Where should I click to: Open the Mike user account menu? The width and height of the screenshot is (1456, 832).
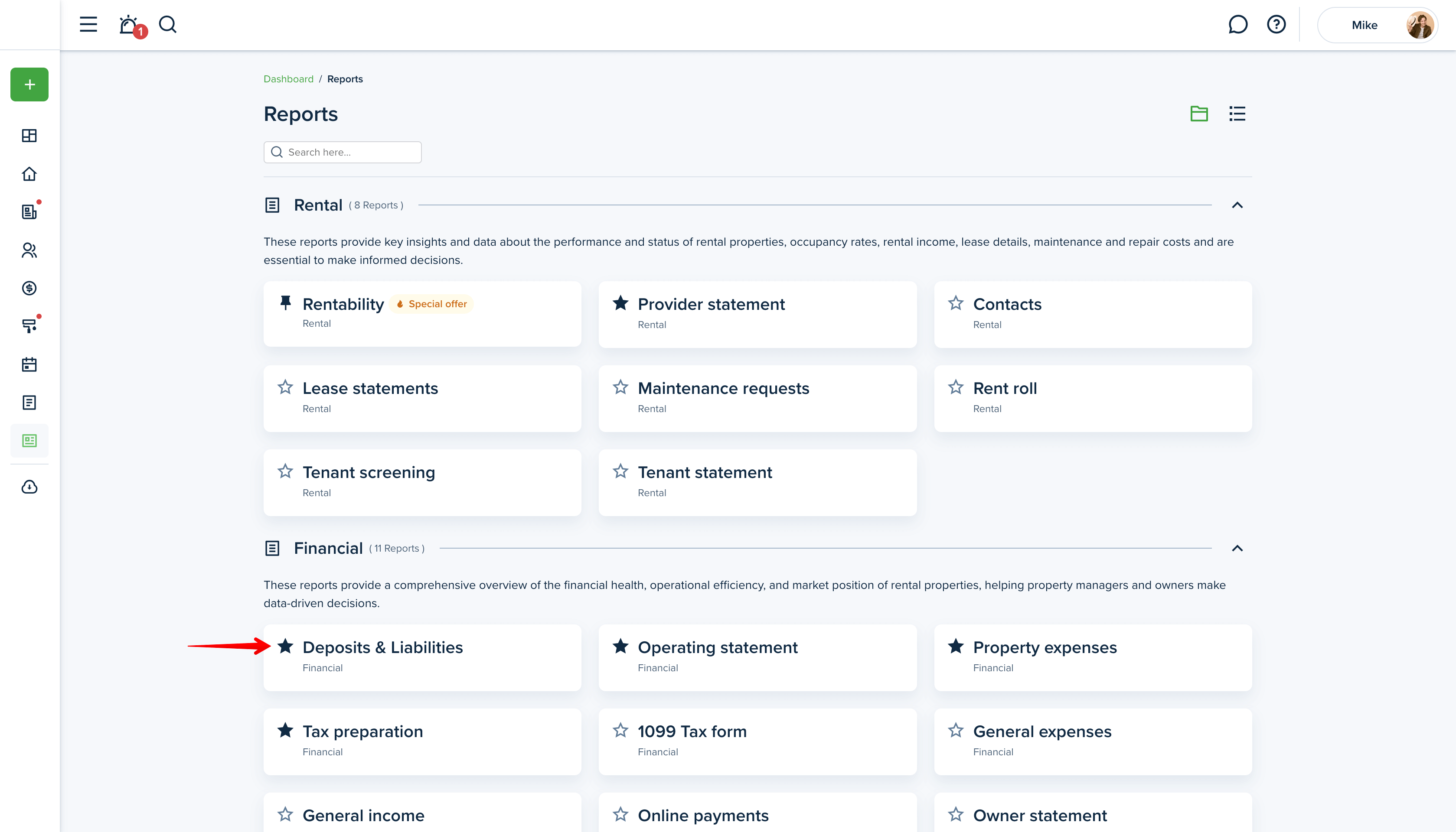[x=1378, y=25]
